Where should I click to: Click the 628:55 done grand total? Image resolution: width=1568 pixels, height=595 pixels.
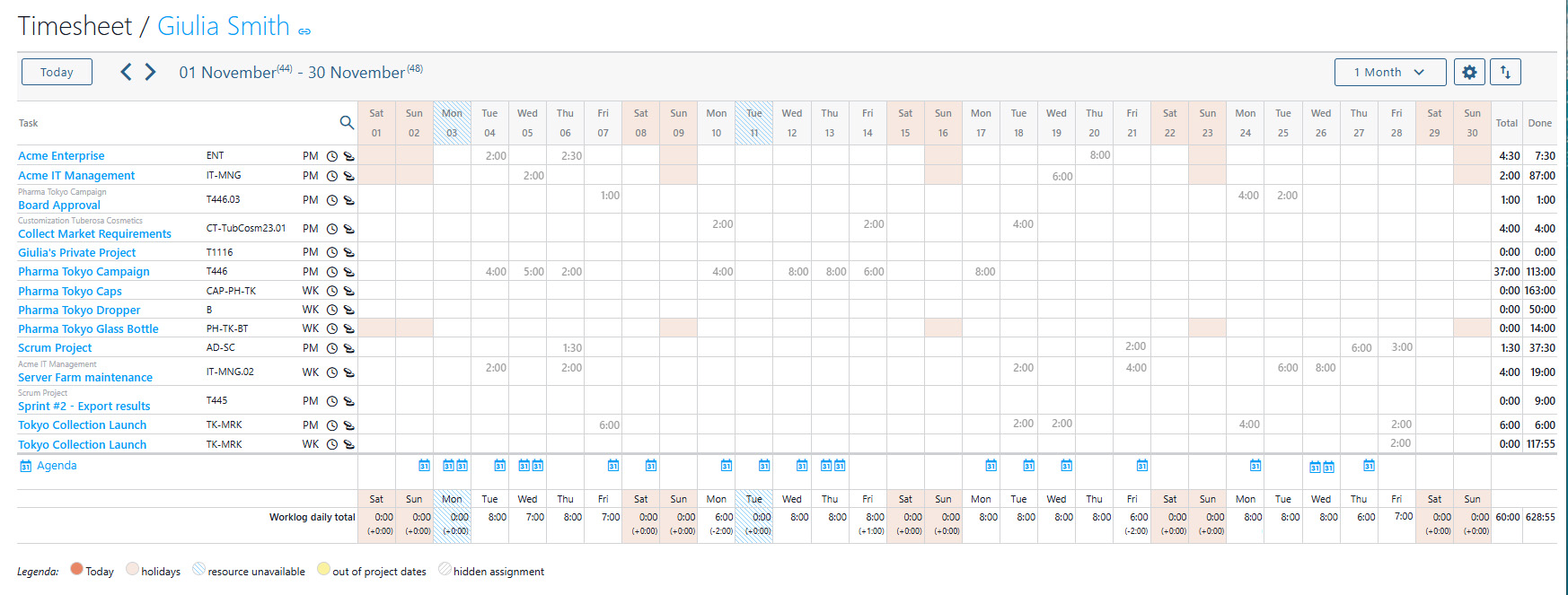point(1540,517)
